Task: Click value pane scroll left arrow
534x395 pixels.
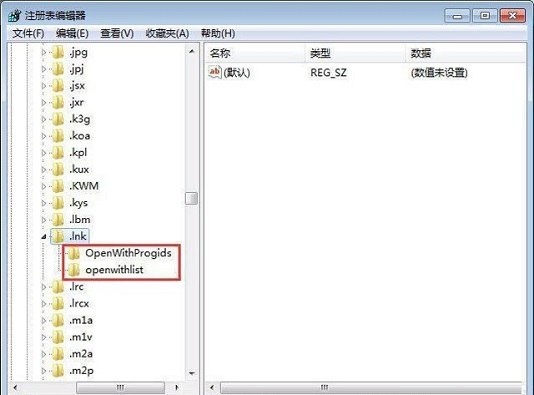Action: click(212, 387)
